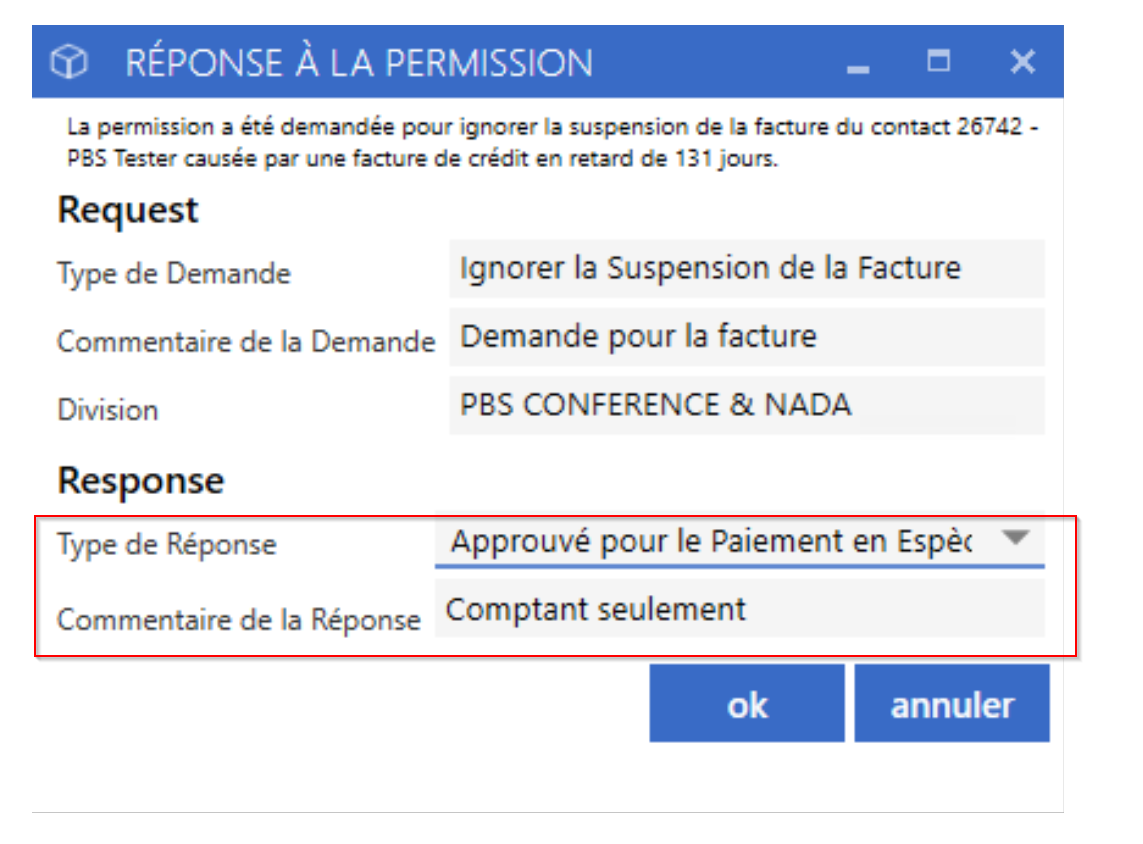This screenshot has width=1143, height=844.
Task: Click the permission description message text
Action: pos(552,142)
